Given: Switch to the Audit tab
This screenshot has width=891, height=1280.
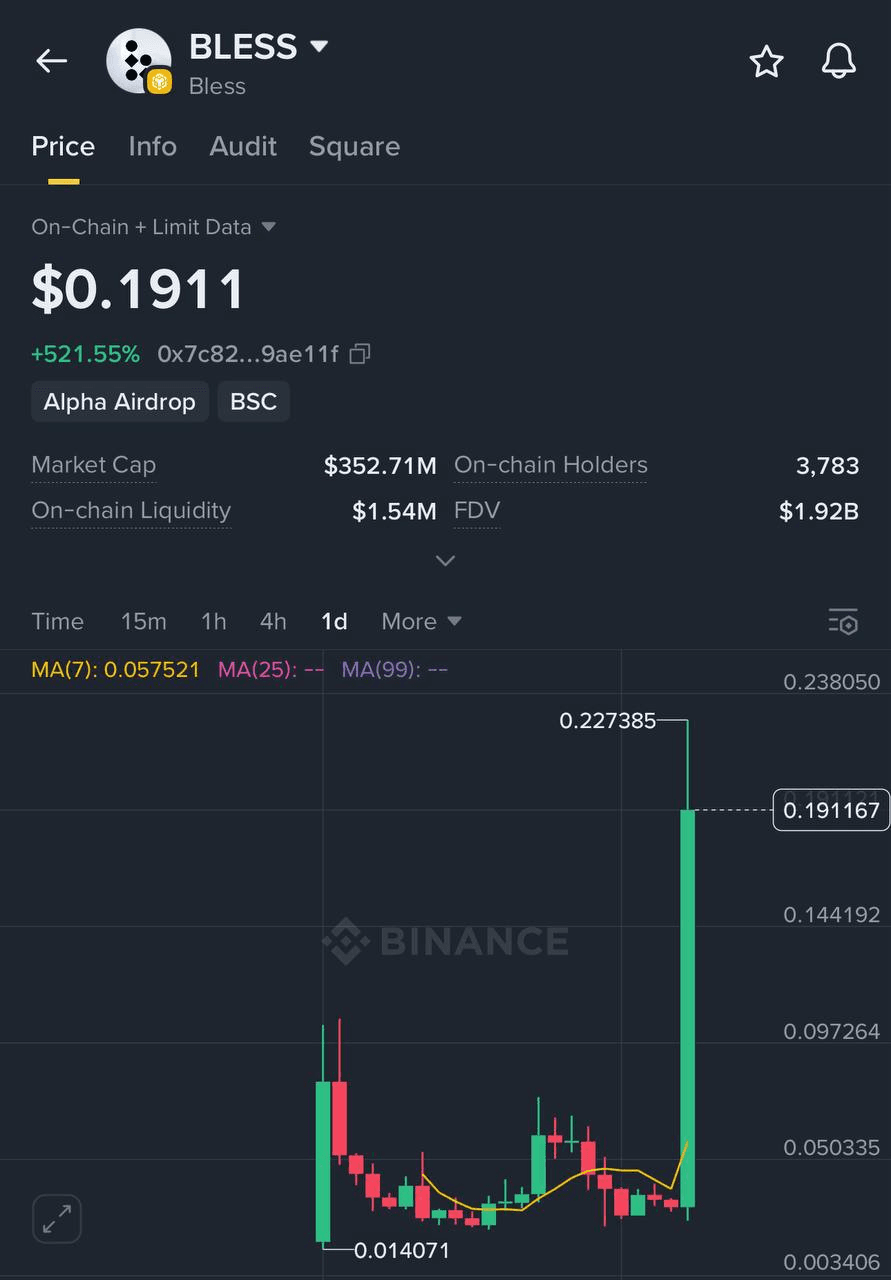Looking at the screenshot, I should click(x=243, y=146).
